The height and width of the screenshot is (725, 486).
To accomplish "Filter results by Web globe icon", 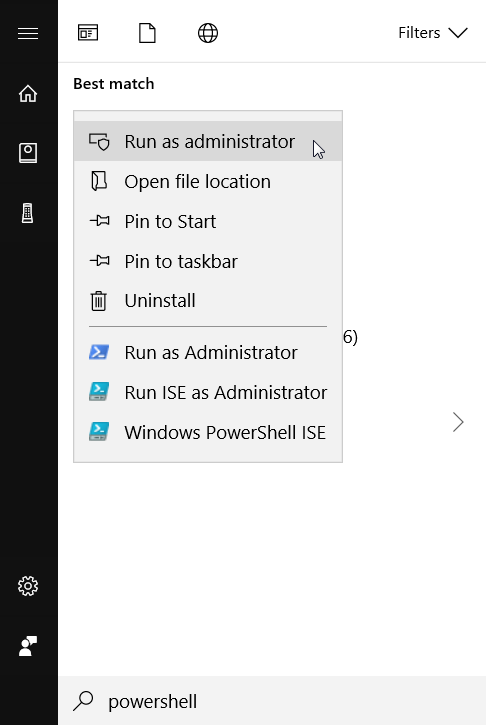I will (208, 33).
